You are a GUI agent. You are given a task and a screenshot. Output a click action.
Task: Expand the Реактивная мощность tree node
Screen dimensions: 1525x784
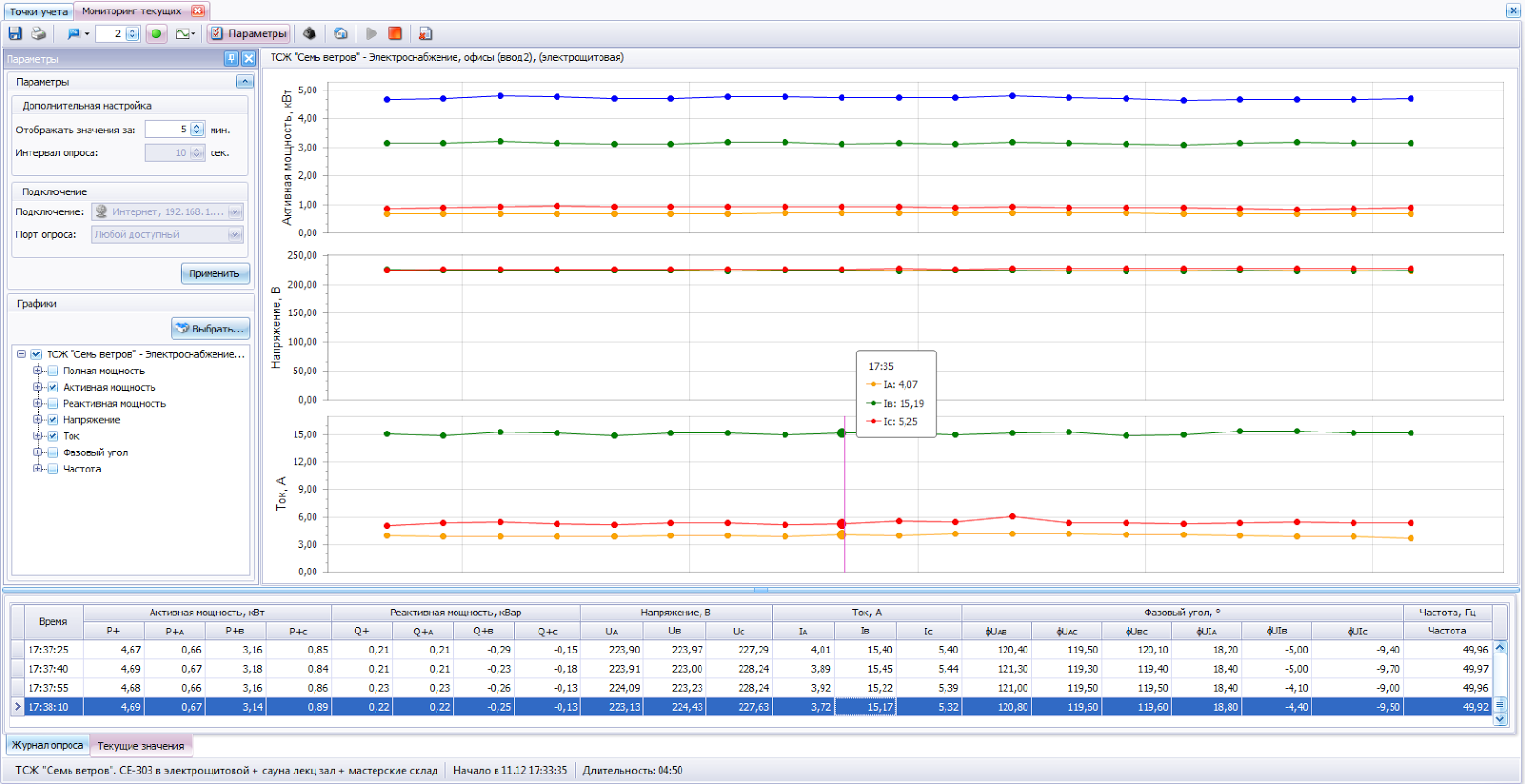pos(38,403)
